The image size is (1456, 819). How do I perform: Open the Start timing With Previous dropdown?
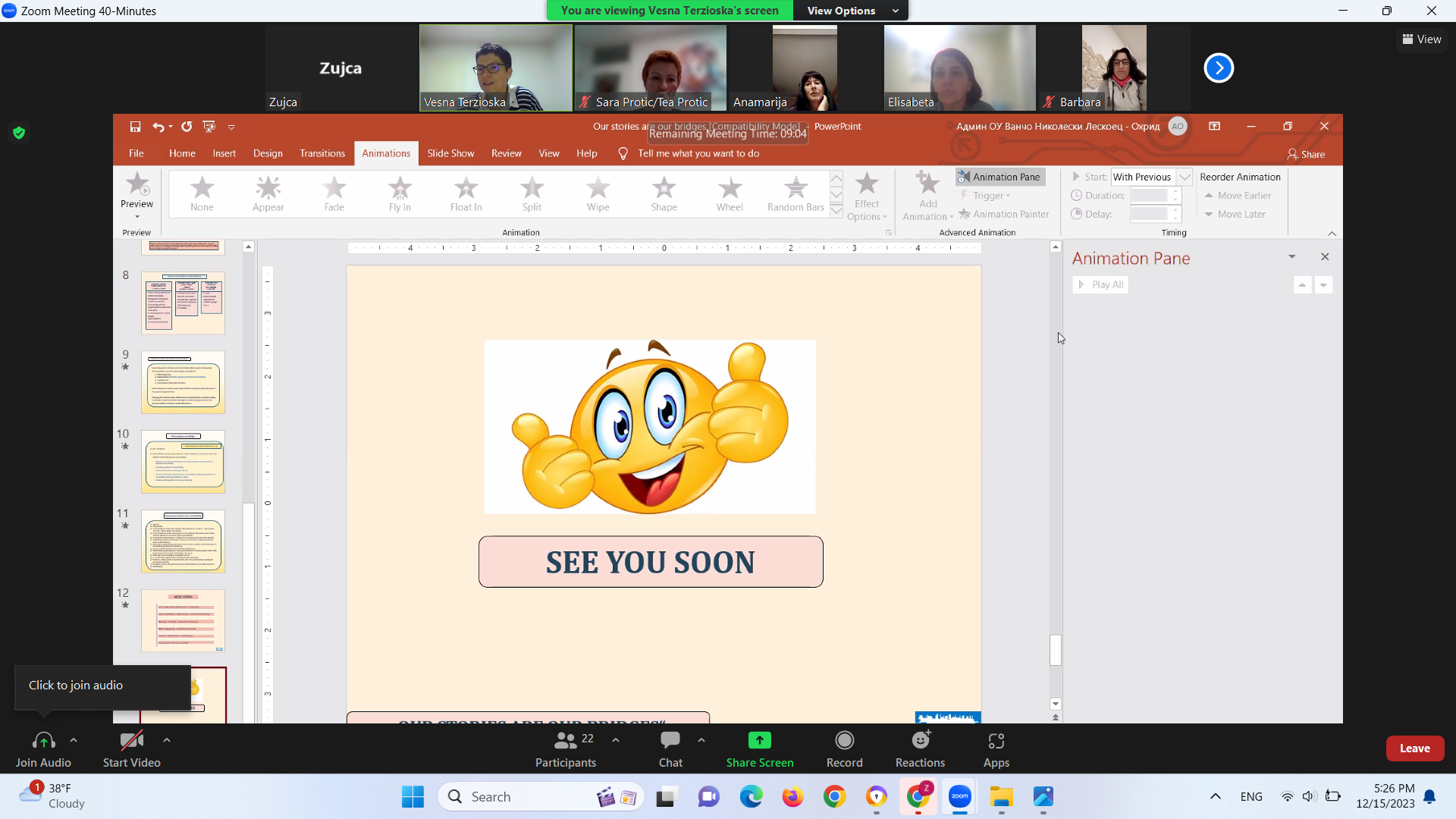point(1185,177)
